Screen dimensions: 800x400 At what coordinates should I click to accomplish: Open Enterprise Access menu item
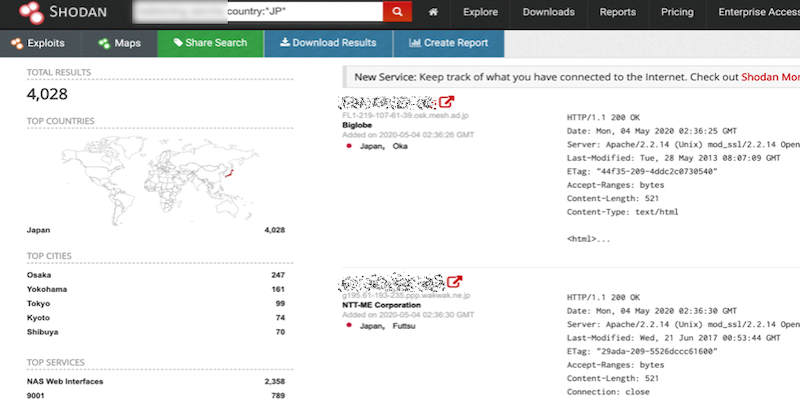[758, 12]
